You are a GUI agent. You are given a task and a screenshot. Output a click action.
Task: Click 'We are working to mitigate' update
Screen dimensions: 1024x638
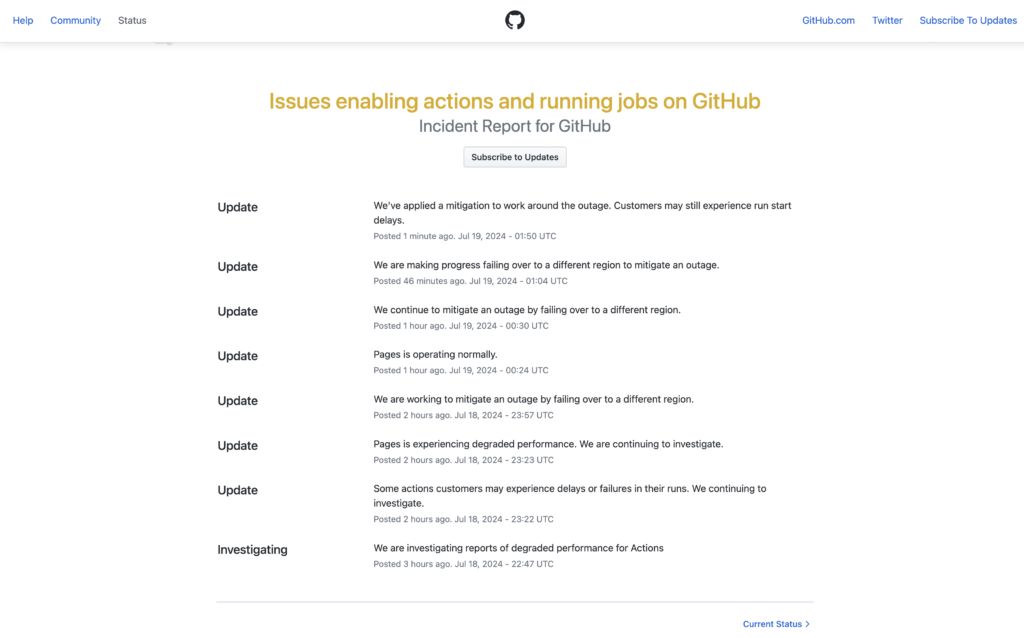click(x=534, y=399)
